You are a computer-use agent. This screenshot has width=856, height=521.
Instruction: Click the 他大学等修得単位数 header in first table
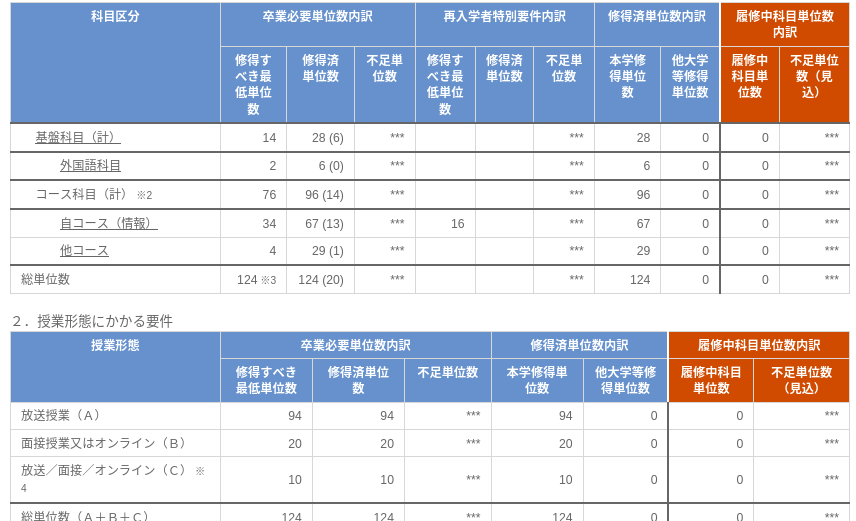click(x=690, y=76)
